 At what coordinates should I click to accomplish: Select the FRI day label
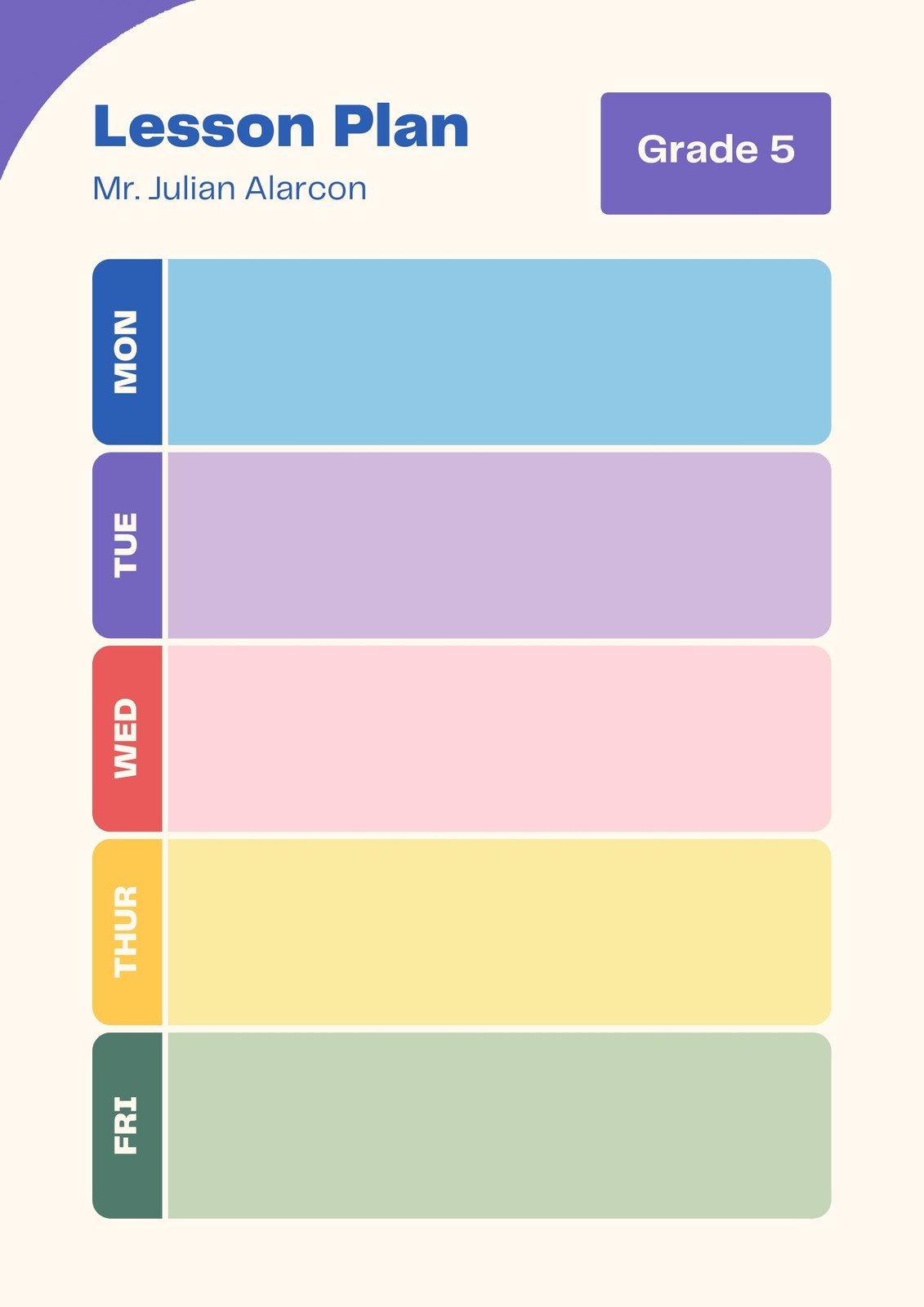127,1125
